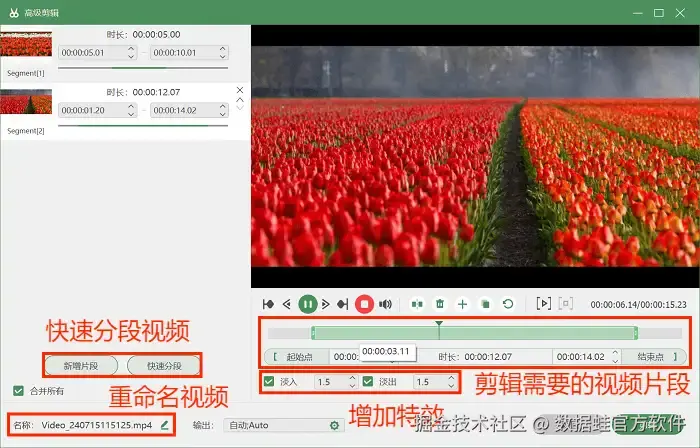The width and height of the screenshot is (700, 448).
Task: Pause the video playback
Action: pos(307,304)
